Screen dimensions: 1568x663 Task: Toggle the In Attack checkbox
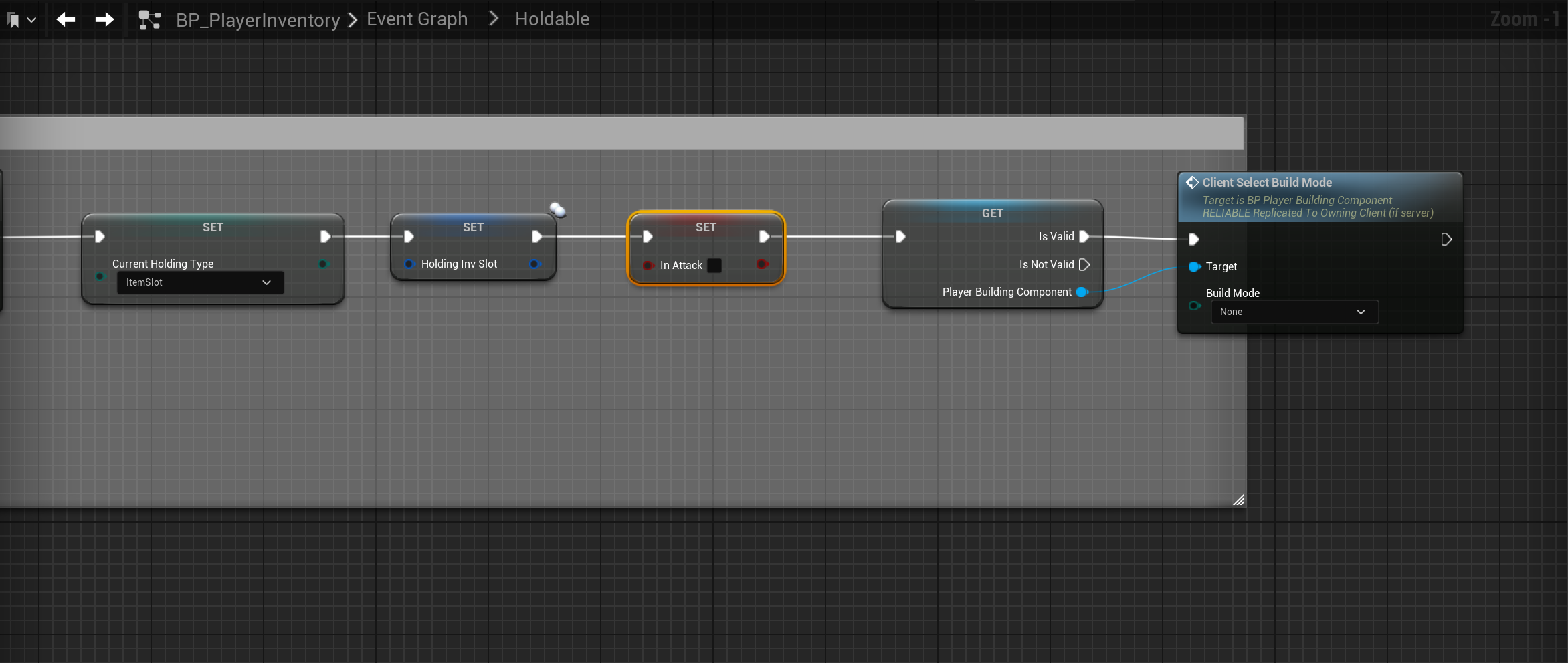tap(714, 266)
